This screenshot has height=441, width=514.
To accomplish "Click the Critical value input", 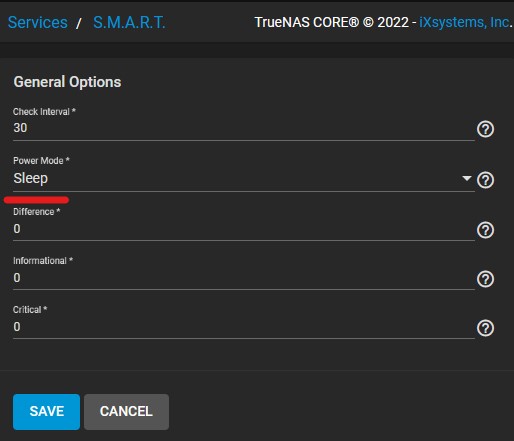I will (x=244, y=327).
